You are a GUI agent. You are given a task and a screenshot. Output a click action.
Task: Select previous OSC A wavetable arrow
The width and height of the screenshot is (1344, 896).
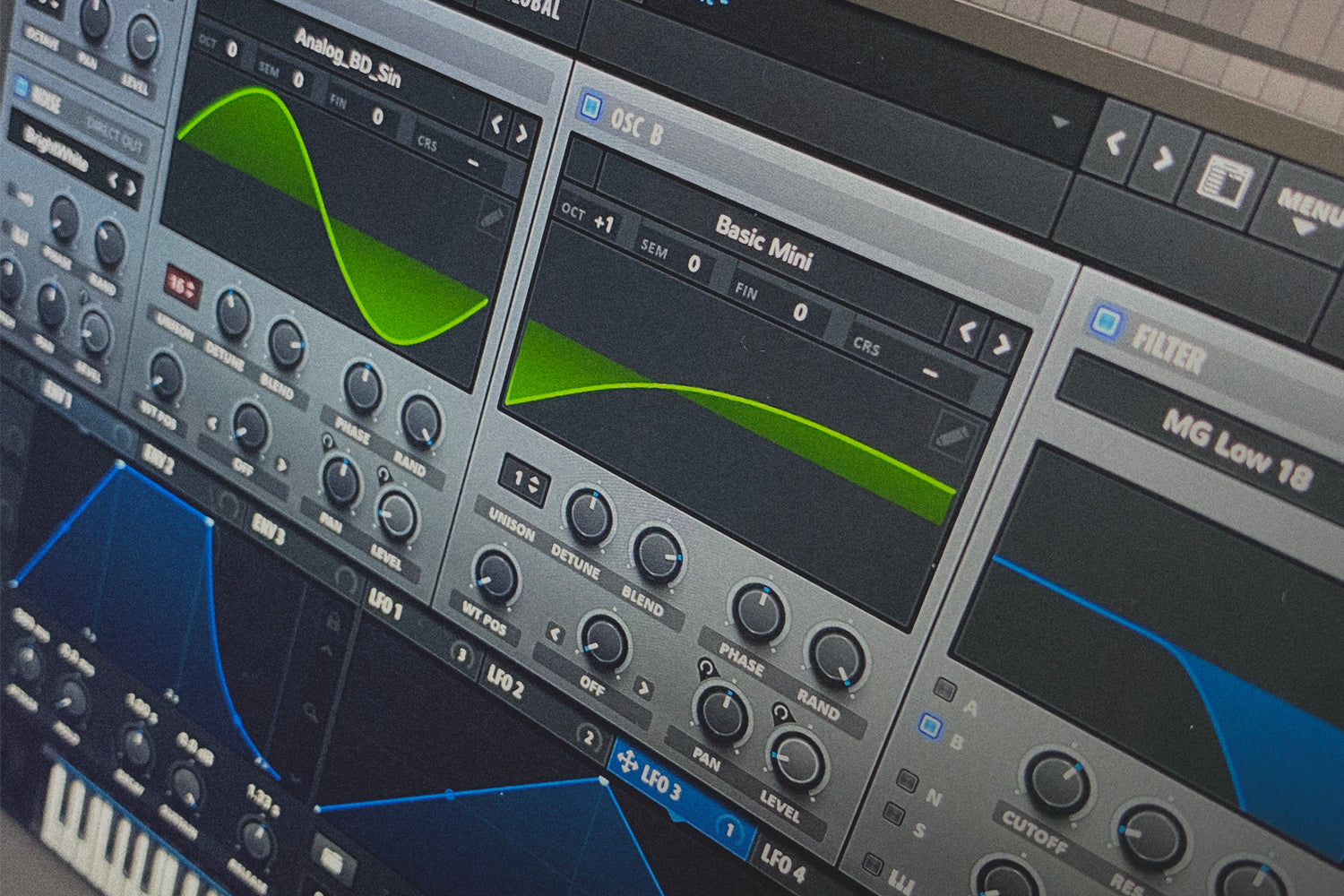point(495,125)
